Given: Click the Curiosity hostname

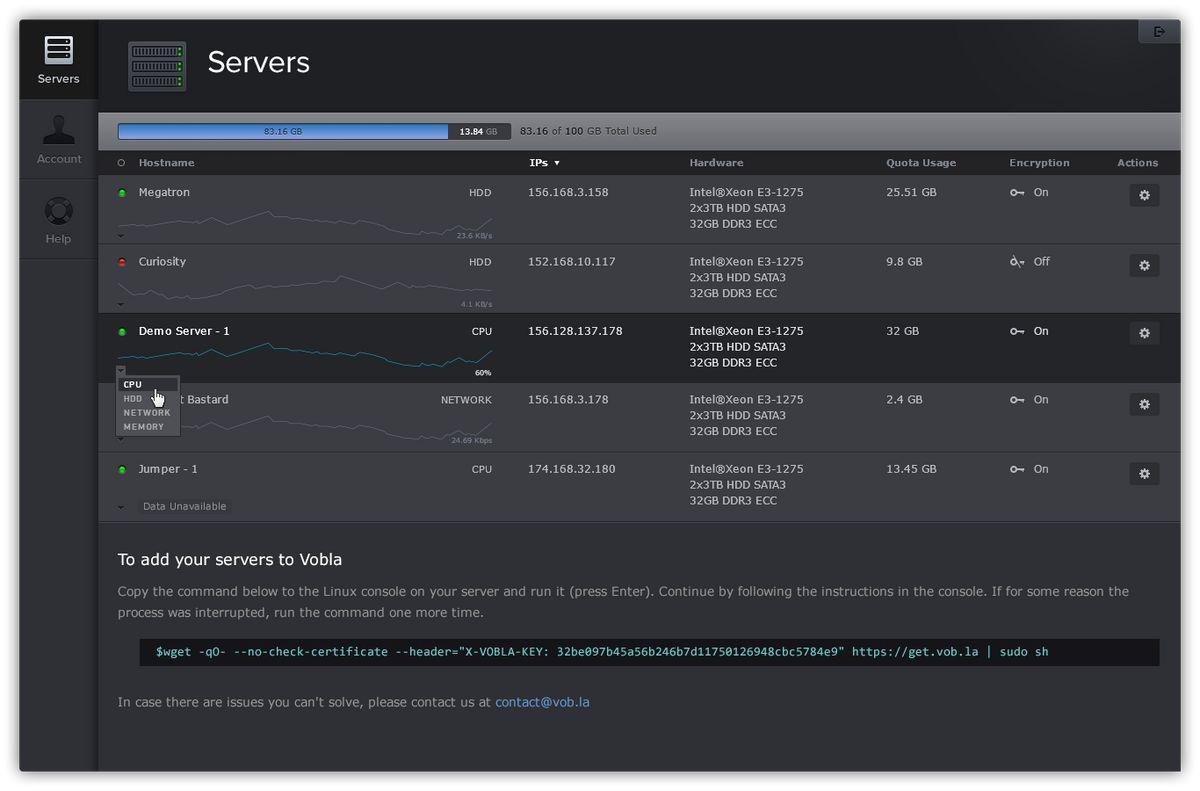Looking at the screenshot, I should pyautogui.click(x=162, y=262).
